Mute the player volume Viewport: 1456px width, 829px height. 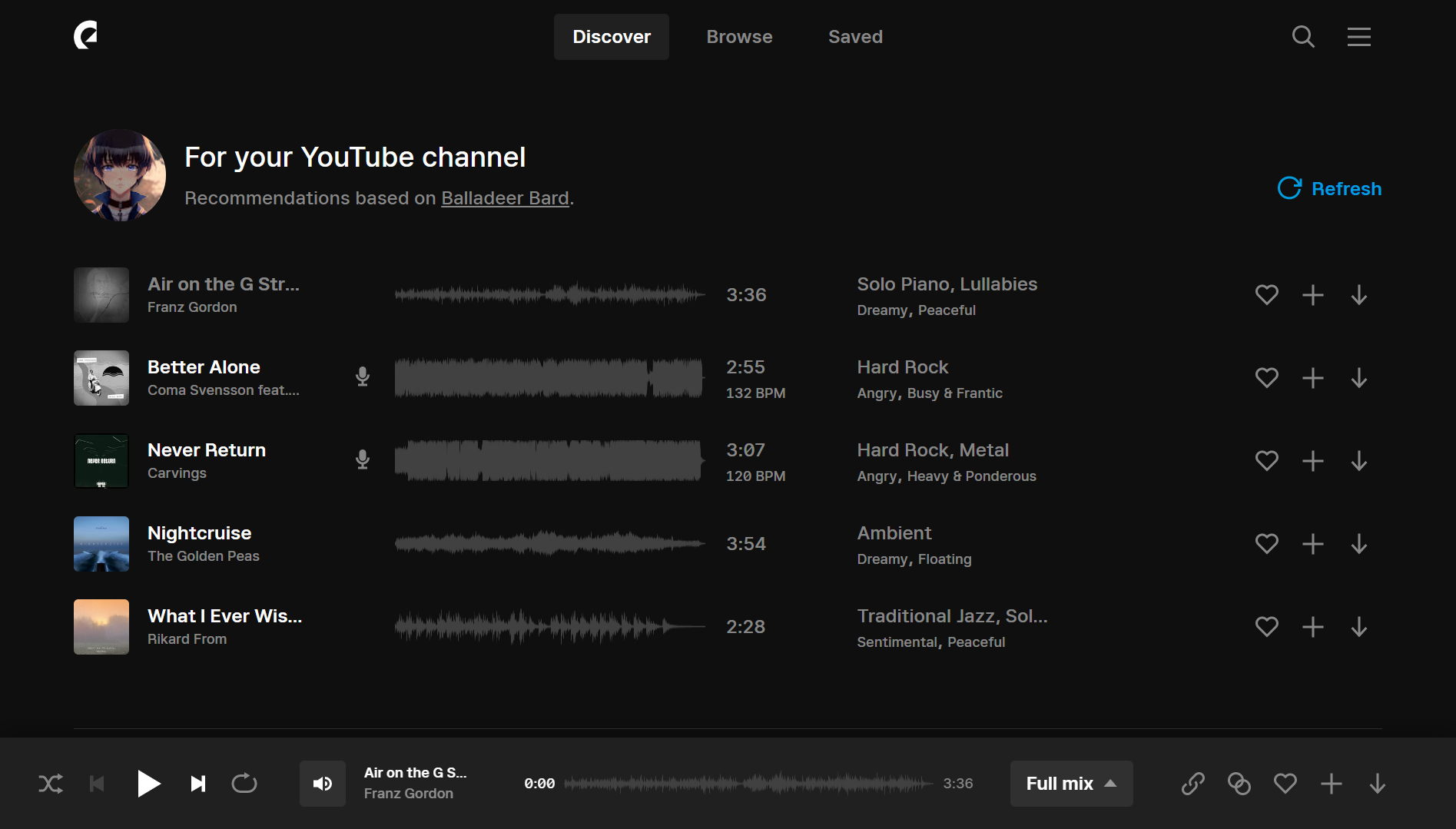click(323, 784)
